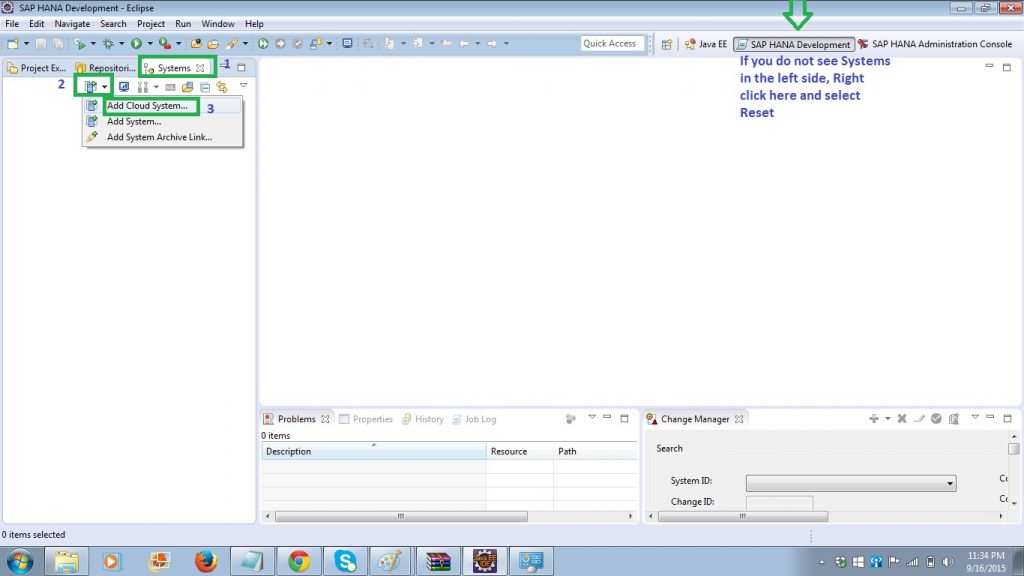Click the Administration monitor icon in Systems view
1024x576 pixels.
coord(123,86)
